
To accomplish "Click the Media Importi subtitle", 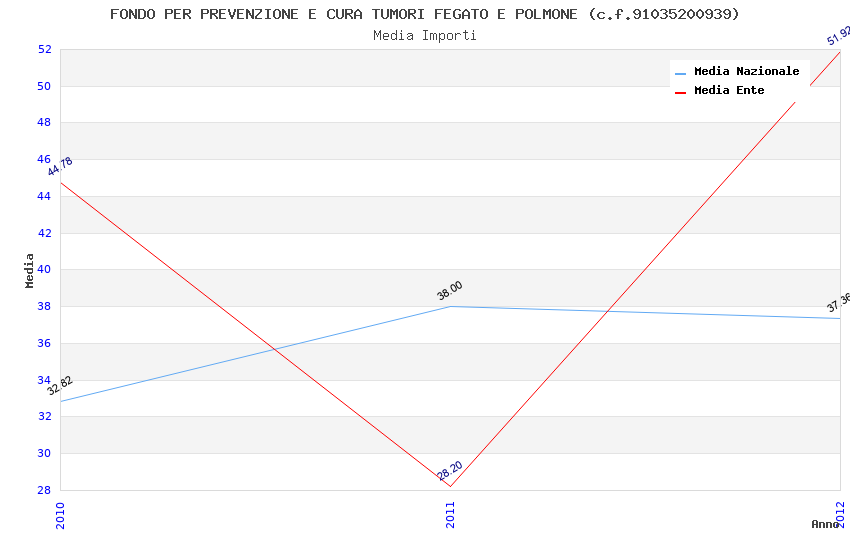I will [425, 35].
